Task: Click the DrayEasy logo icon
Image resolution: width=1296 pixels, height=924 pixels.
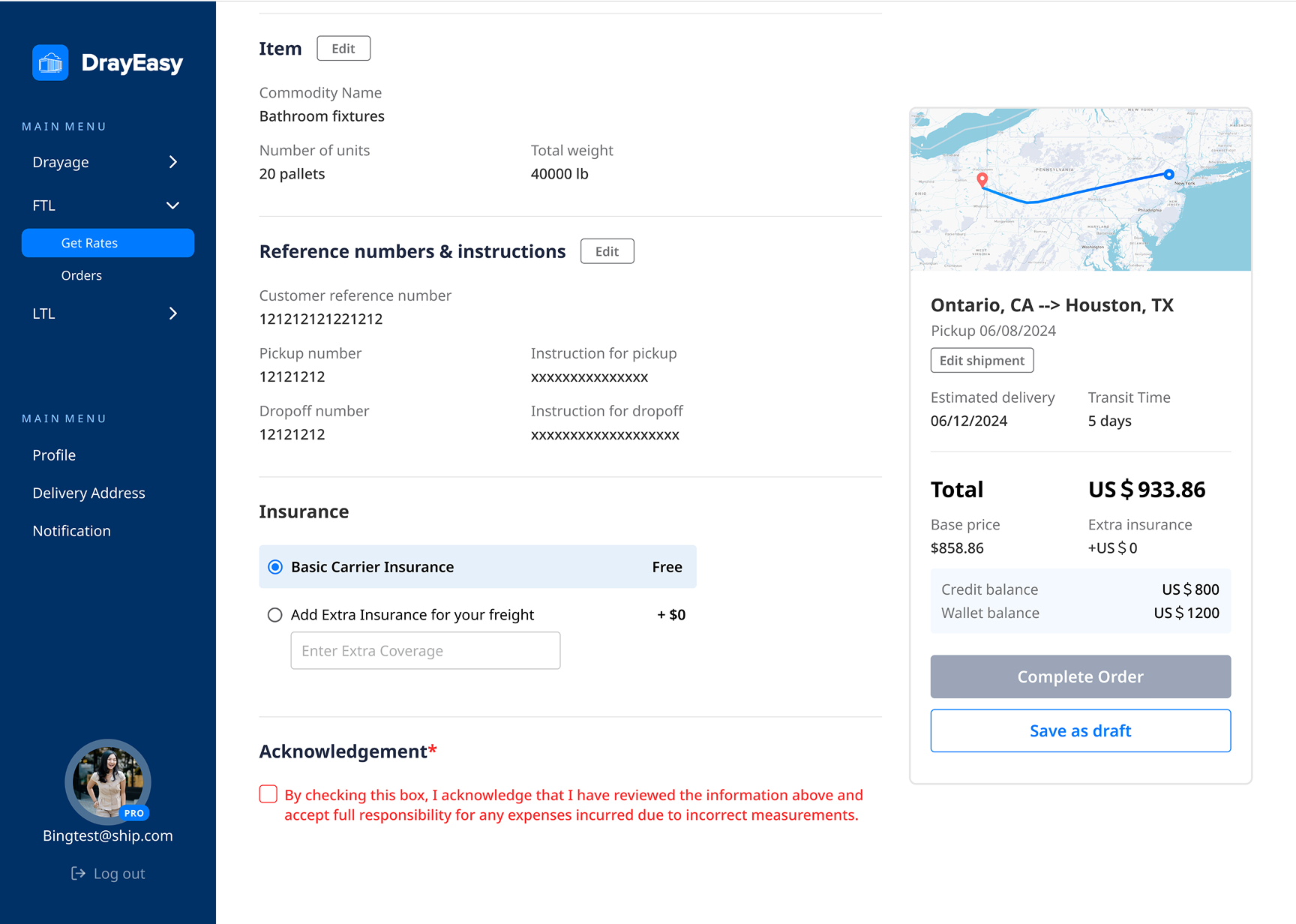Action: (49, 62)
